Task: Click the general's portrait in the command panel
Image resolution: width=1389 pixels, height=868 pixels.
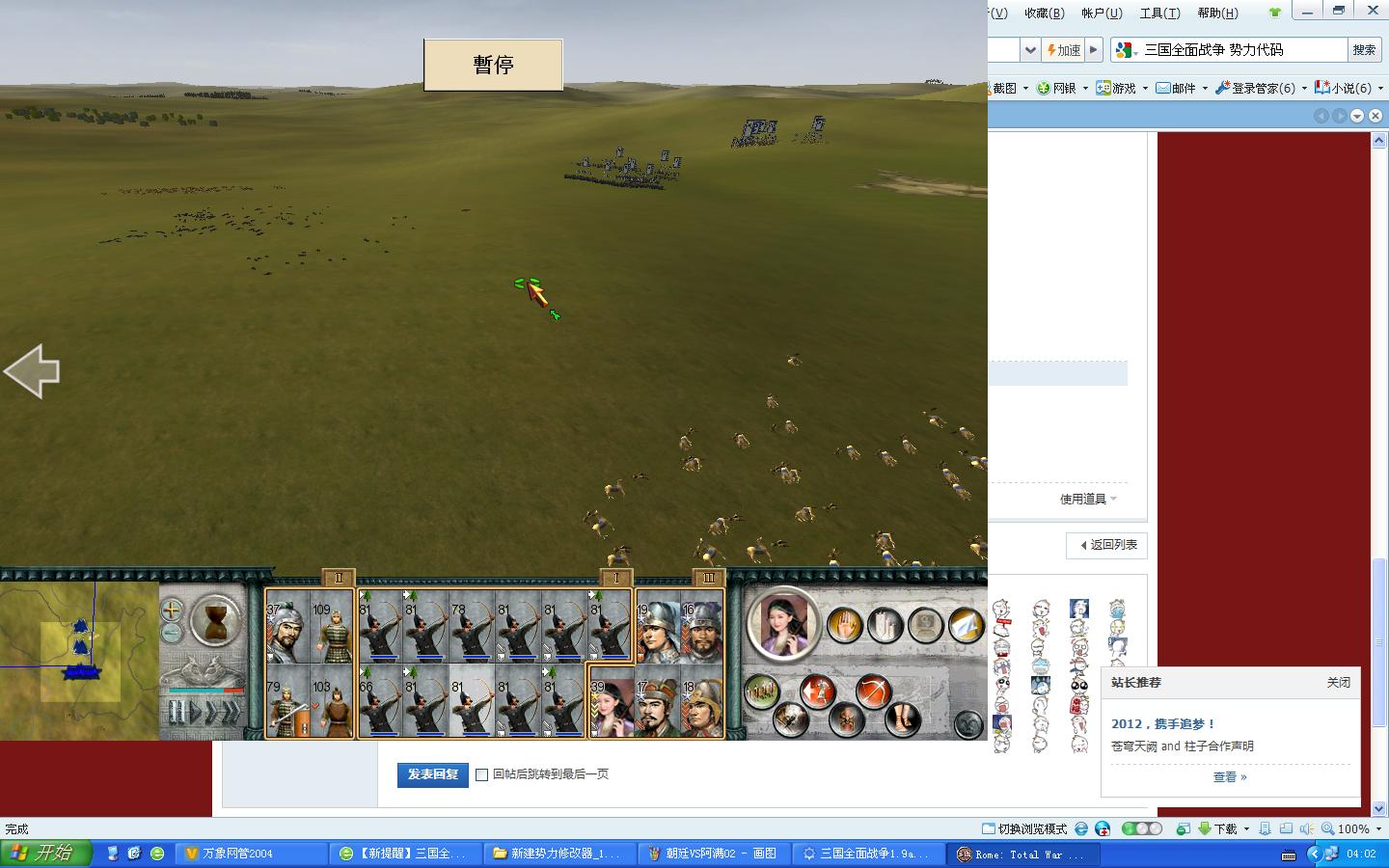Action: pos(783,623)
